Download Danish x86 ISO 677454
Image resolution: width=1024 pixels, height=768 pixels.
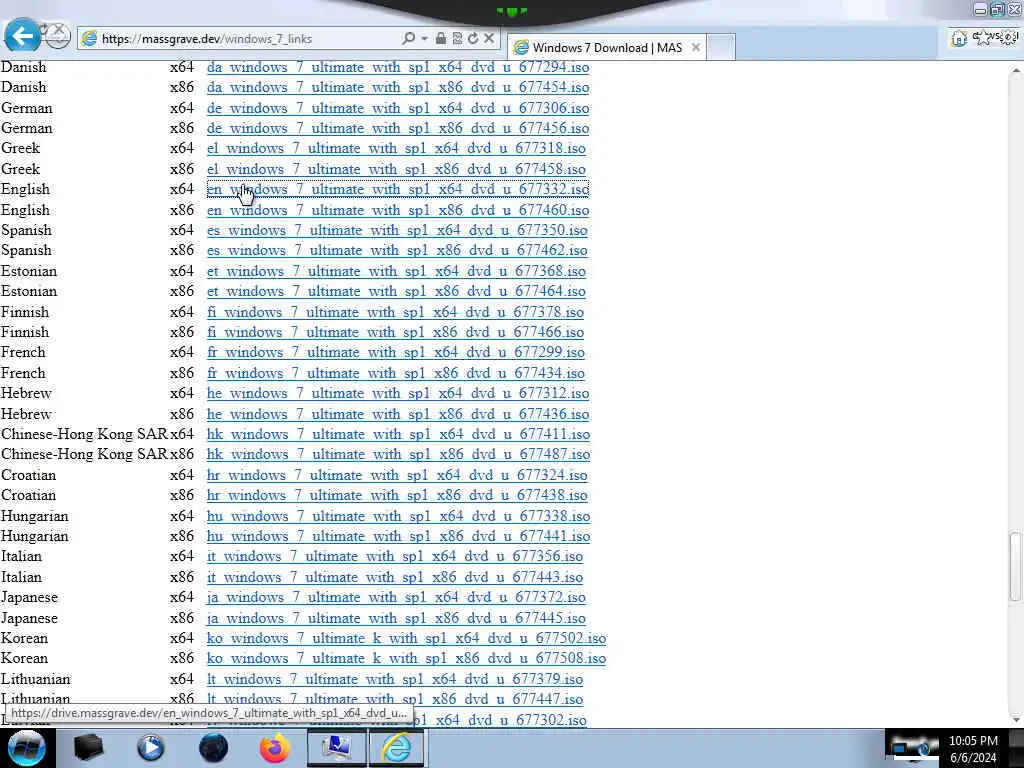[398, 88]
